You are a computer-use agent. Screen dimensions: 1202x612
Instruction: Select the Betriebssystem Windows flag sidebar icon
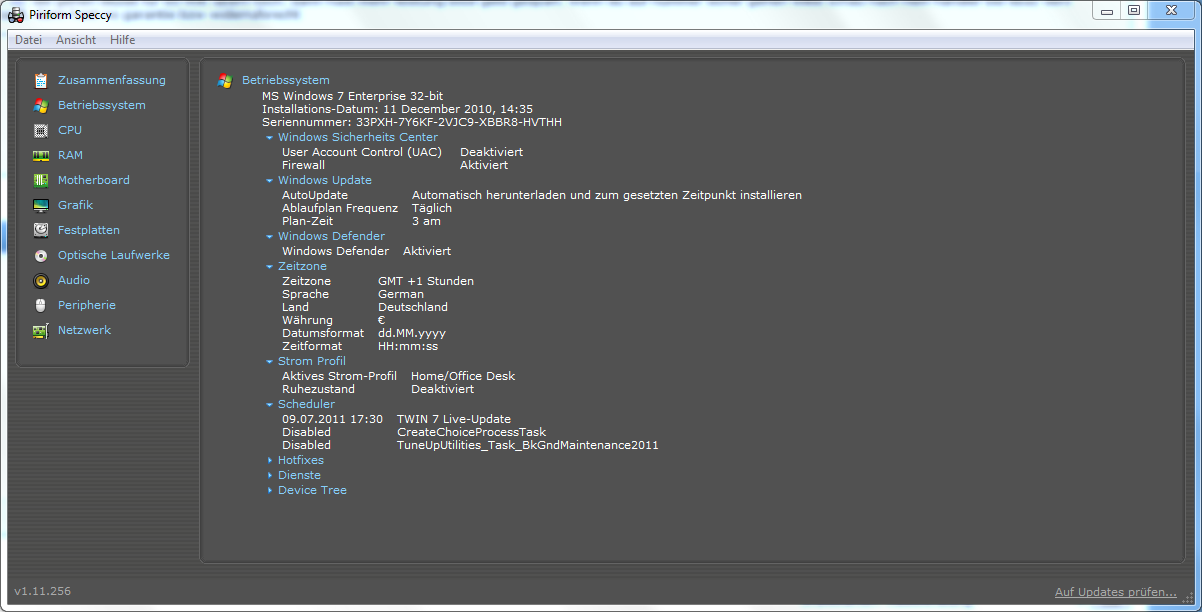pos(40,105)
